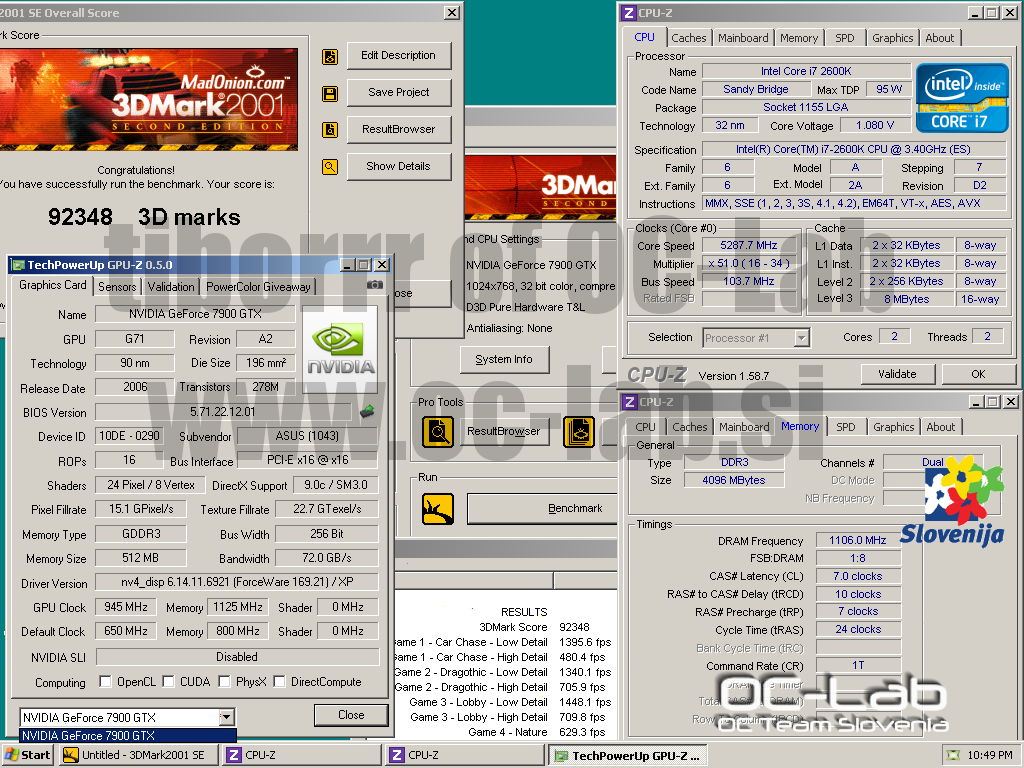Click the GPU-Z screenshot camera icon
Screen dimensions: 1024x768
pos(374,285)
